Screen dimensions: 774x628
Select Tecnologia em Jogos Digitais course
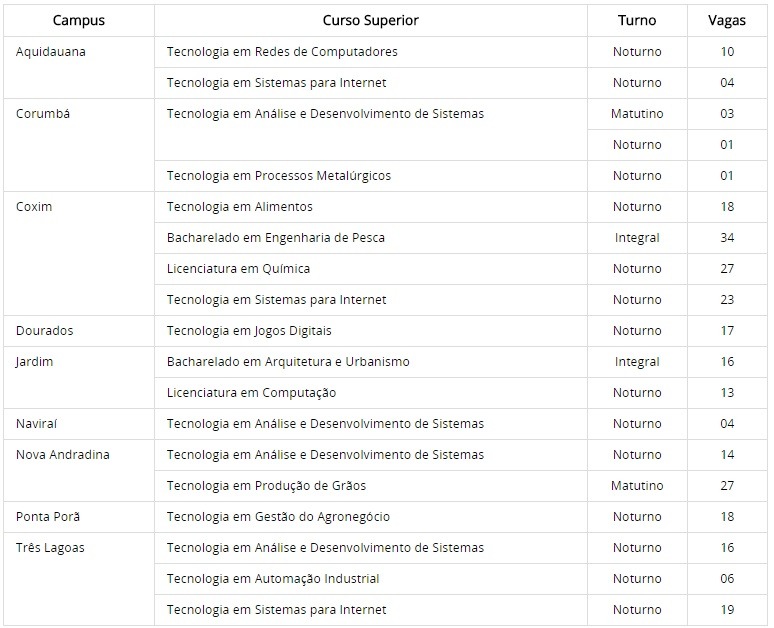tap(249, 331)
